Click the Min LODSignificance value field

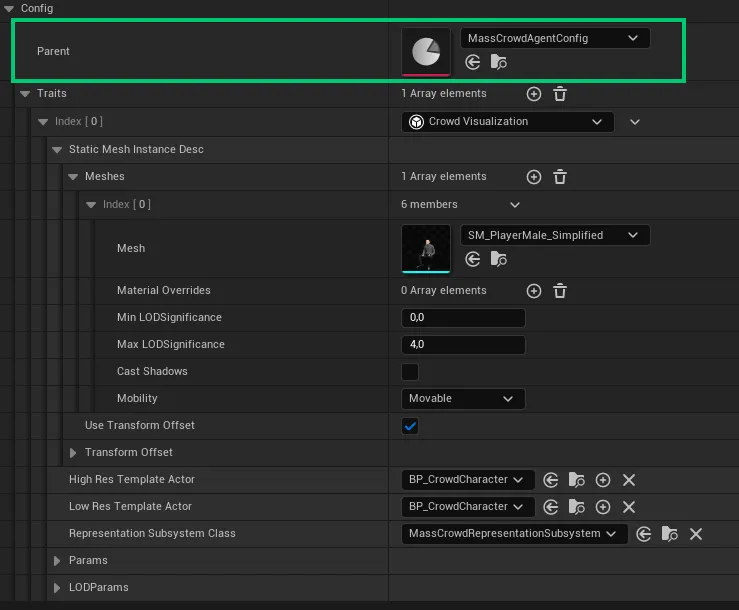pyautogui.click(x=463, y=318)
